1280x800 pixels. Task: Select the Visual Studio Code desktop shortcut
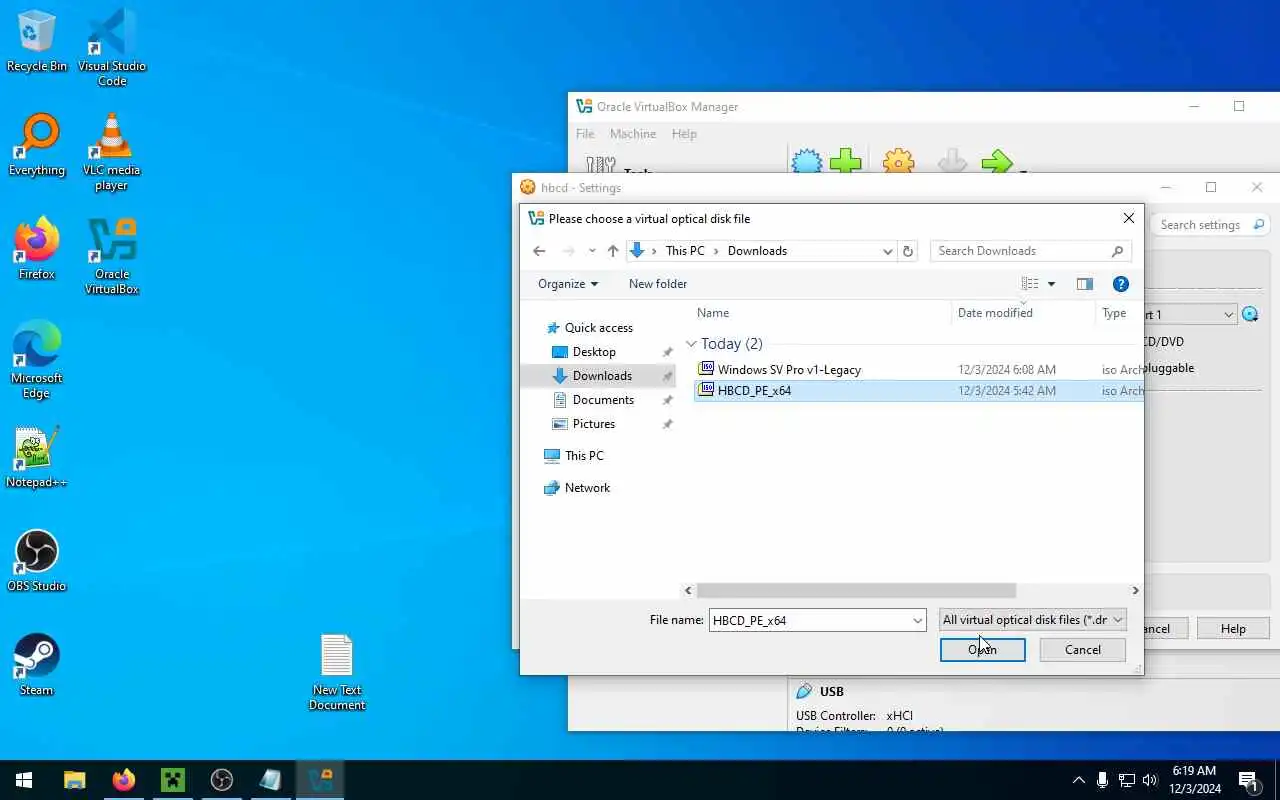(x=112, y=48)
